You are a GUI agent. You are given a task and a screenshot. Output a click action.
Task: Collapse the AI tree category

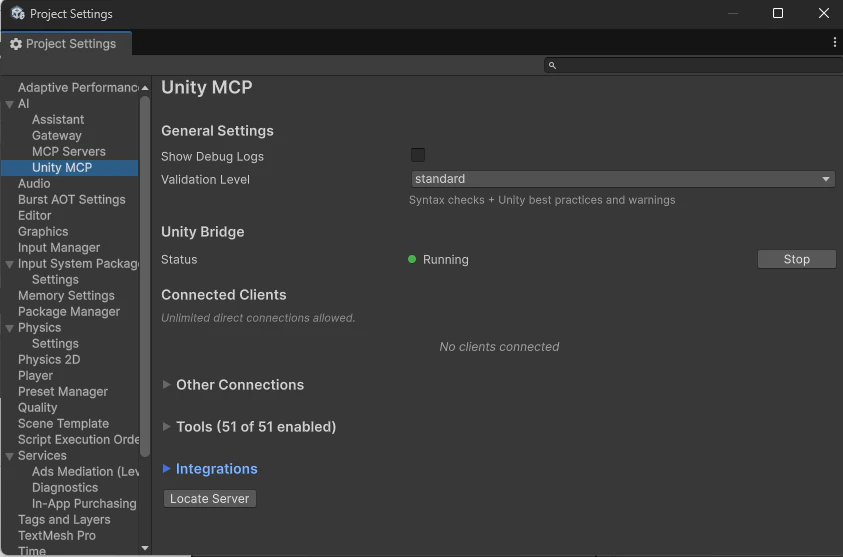pos(9,104)
